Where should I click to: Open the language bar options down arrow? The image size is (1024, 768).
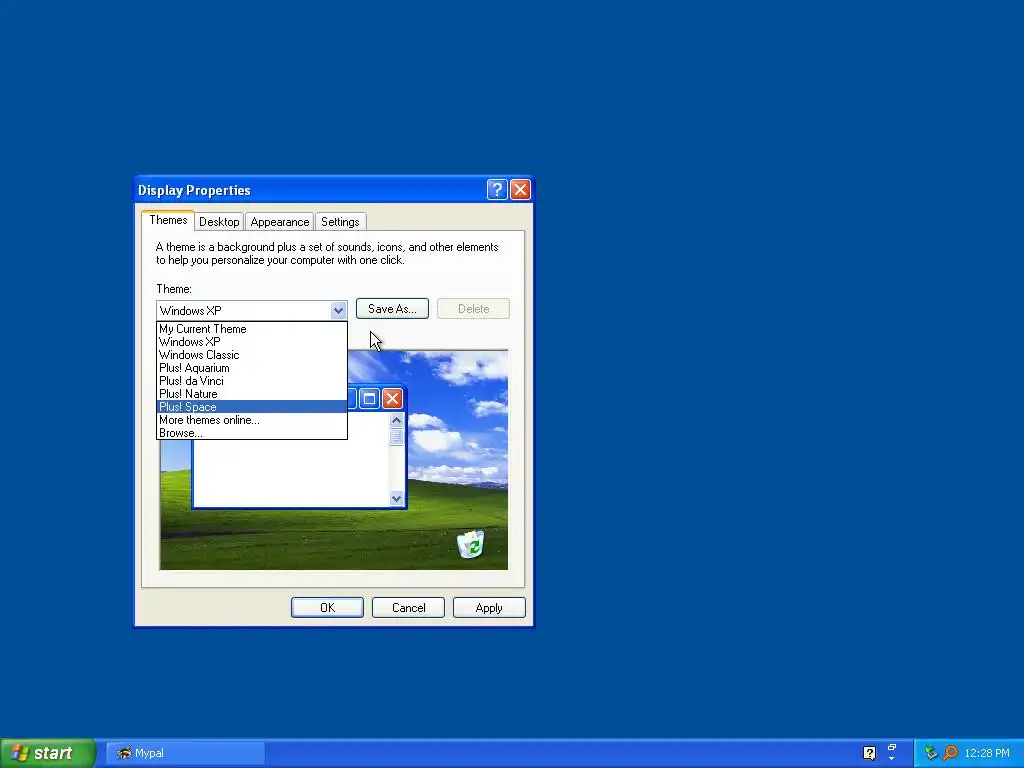892,759
